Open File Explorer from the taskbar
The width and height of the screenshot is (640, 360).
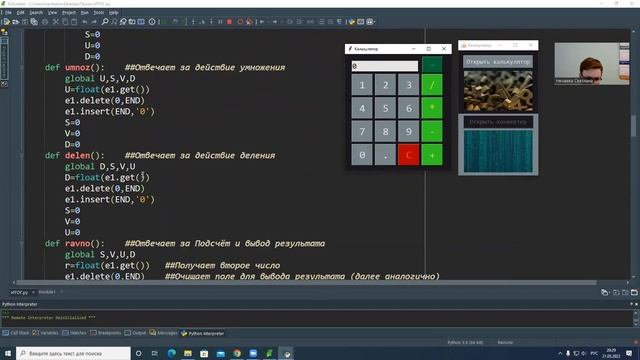188,353
